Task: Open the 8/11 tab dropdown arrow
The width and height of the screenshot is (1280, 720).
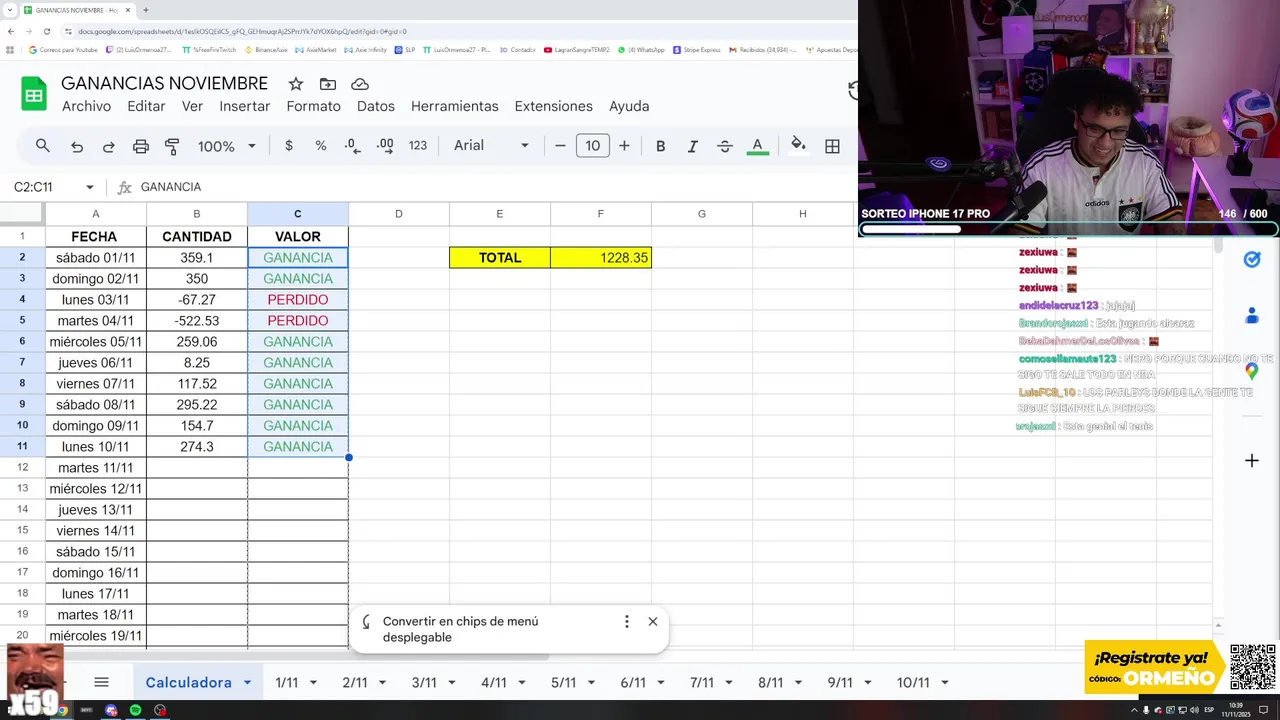Action: pyautogui.click(x=798, y=683)
